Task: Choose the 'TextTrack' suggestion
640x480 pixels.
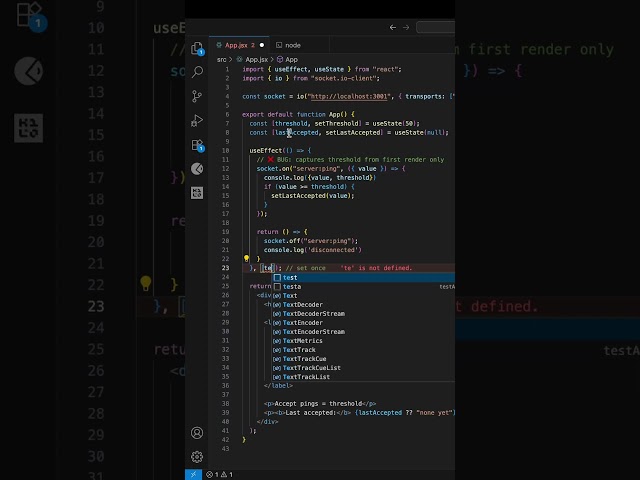Action: click(364, 349)
